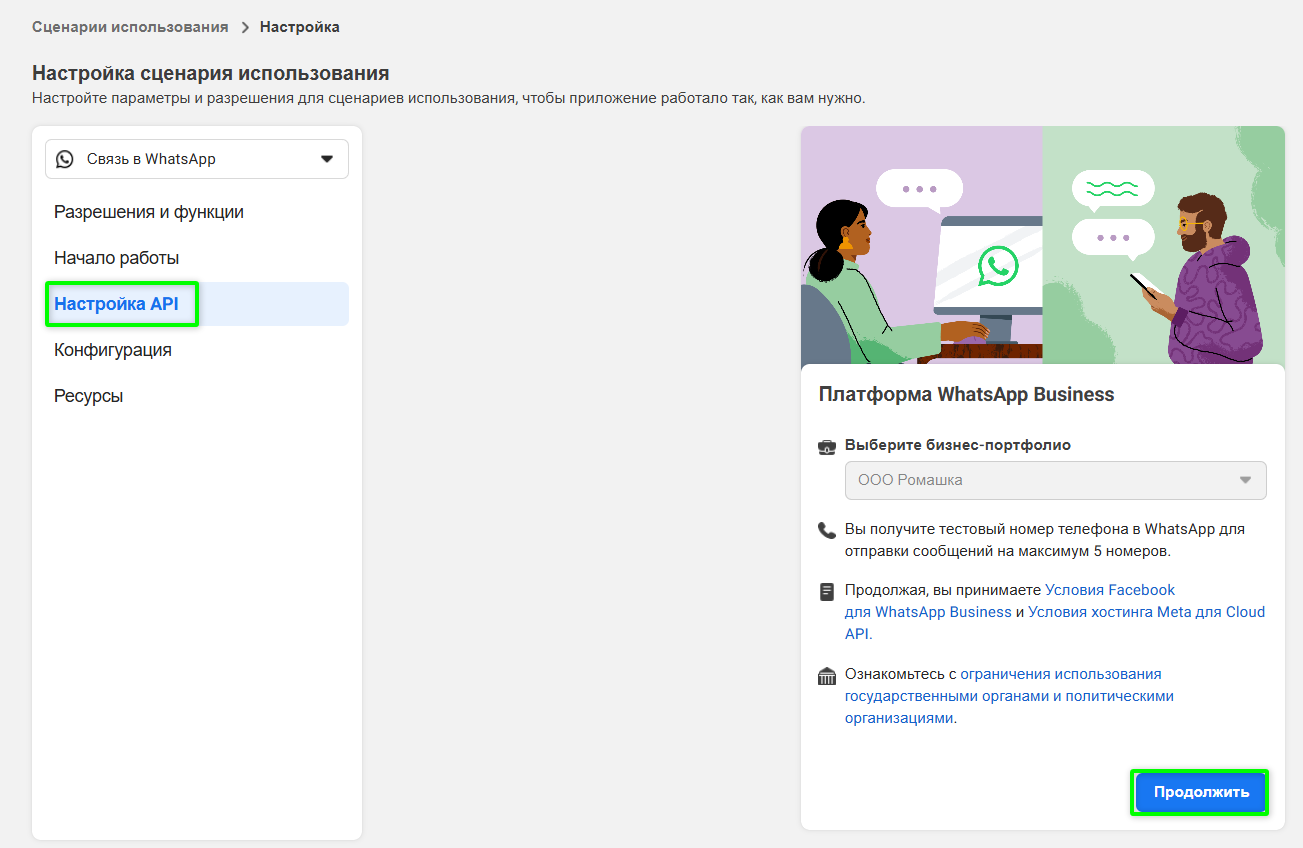1303x848 pixels.
Task: Select Настройка API in the sidebar
Action: pos(117,304)
